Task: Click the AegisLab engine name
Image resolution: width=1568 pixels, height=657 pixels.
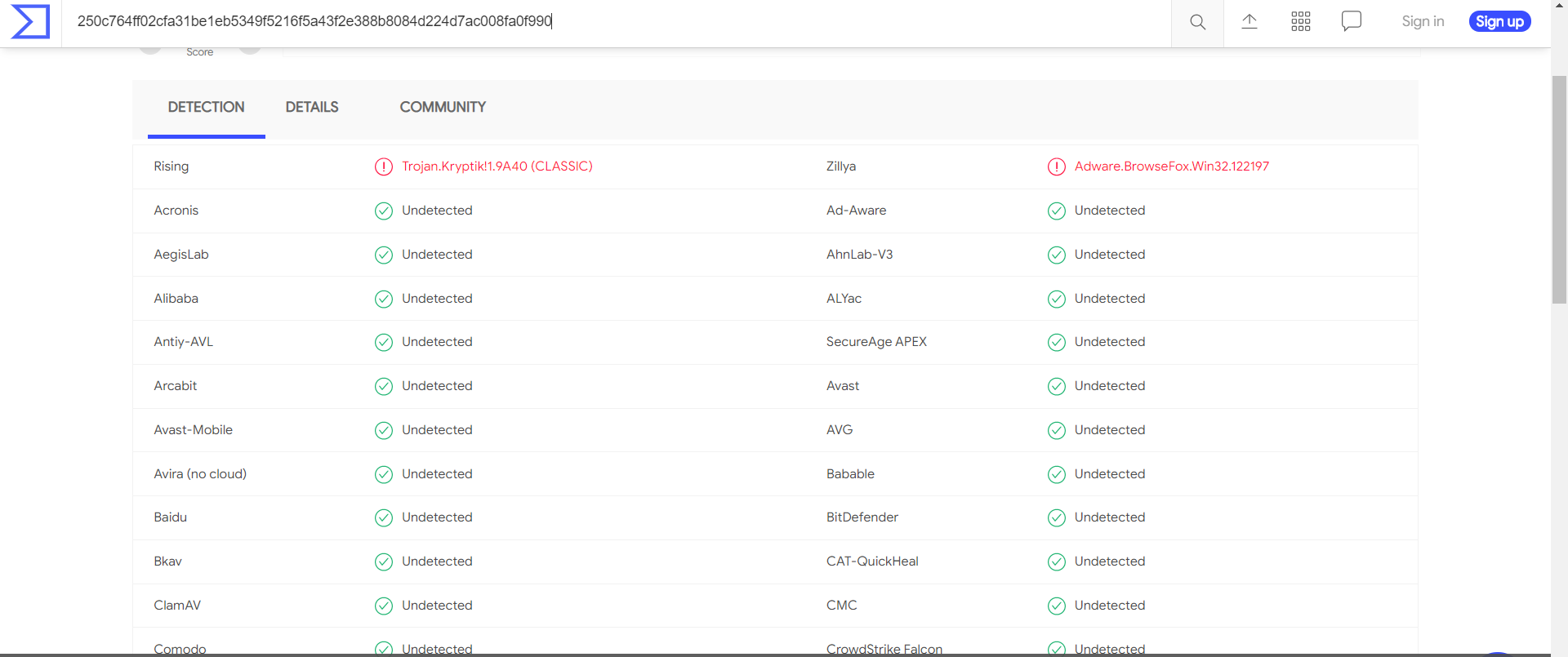Action: pos(181,255)
